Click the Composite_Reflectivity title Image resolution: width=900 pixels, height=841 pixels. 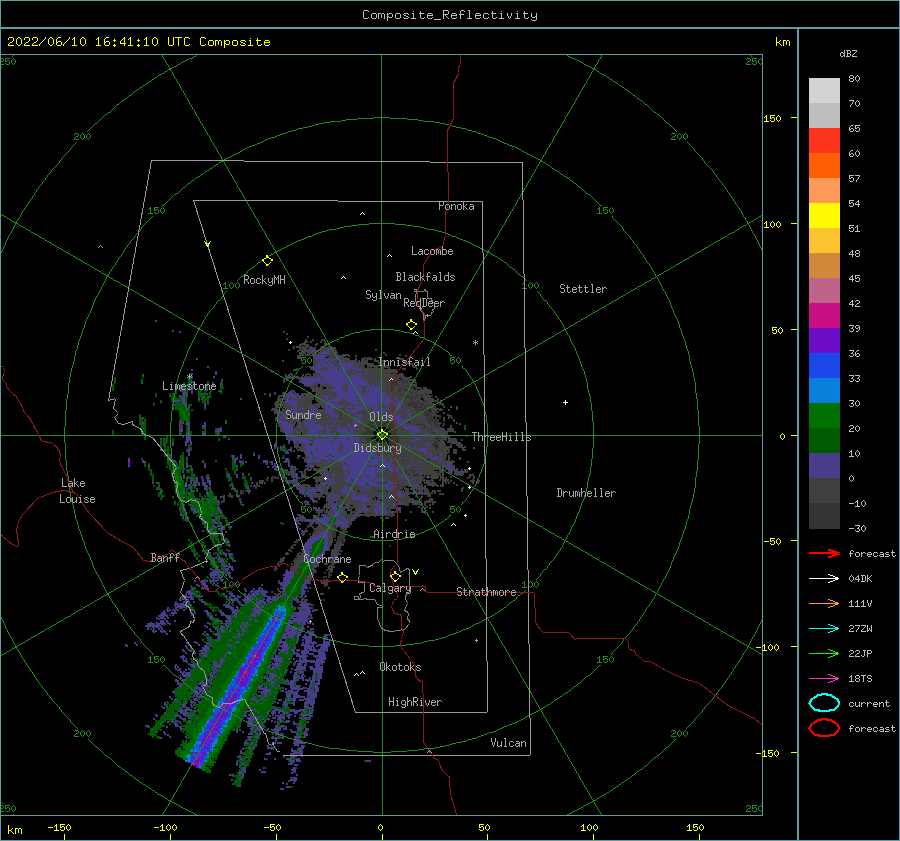point(450,15)
